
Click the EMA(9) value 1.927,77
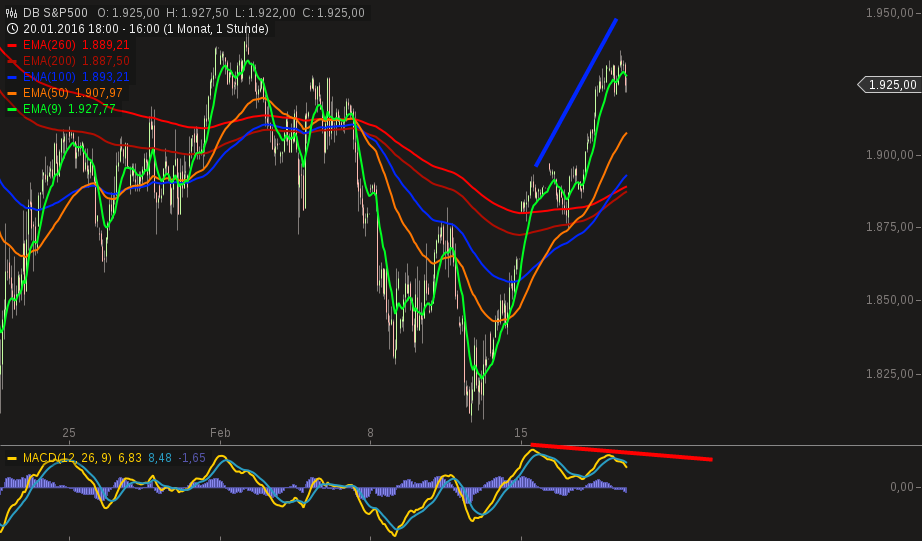(x=92, y=109)
